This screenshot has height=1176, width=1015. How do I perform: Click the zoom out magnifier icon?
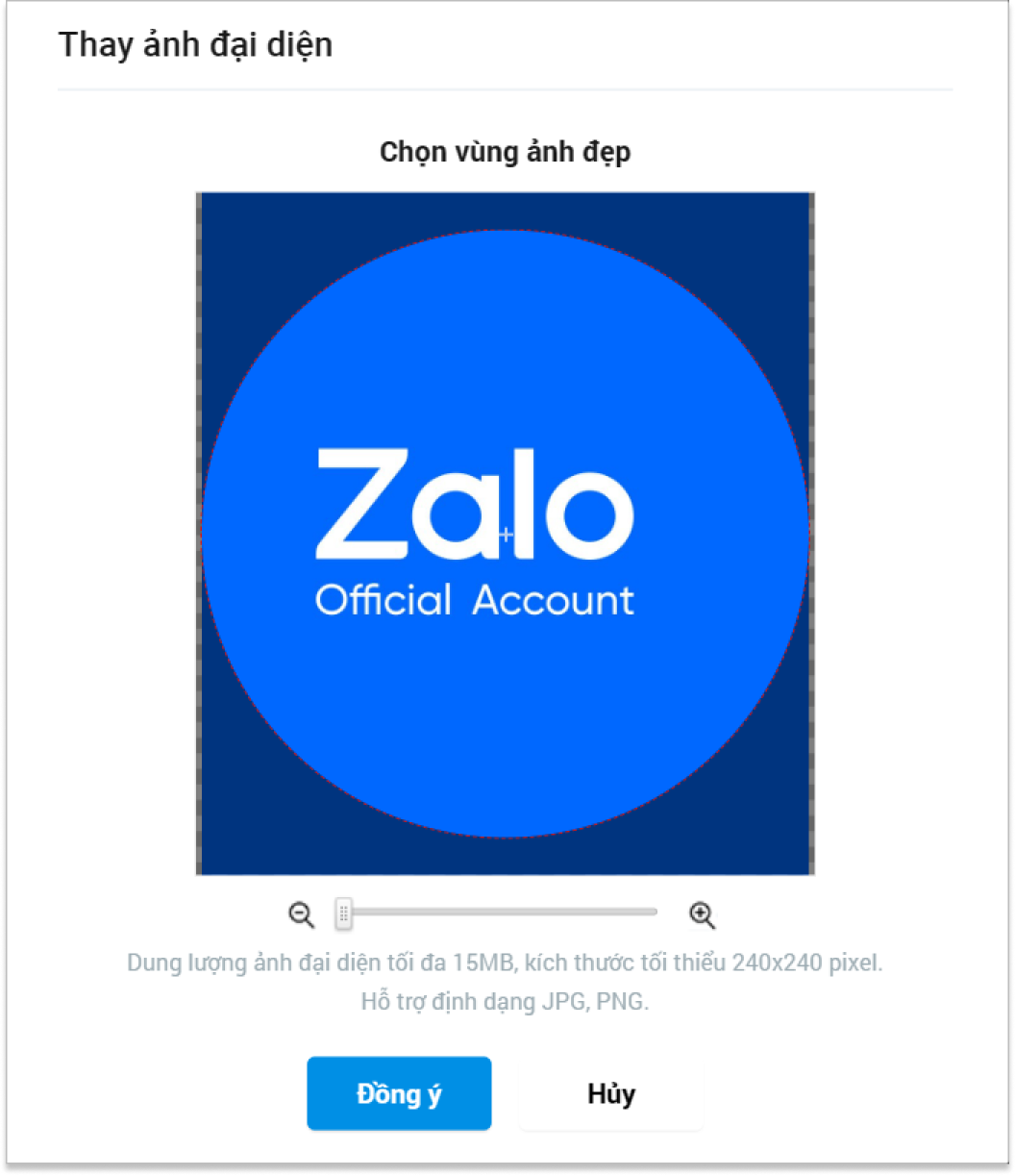point(301,914)
